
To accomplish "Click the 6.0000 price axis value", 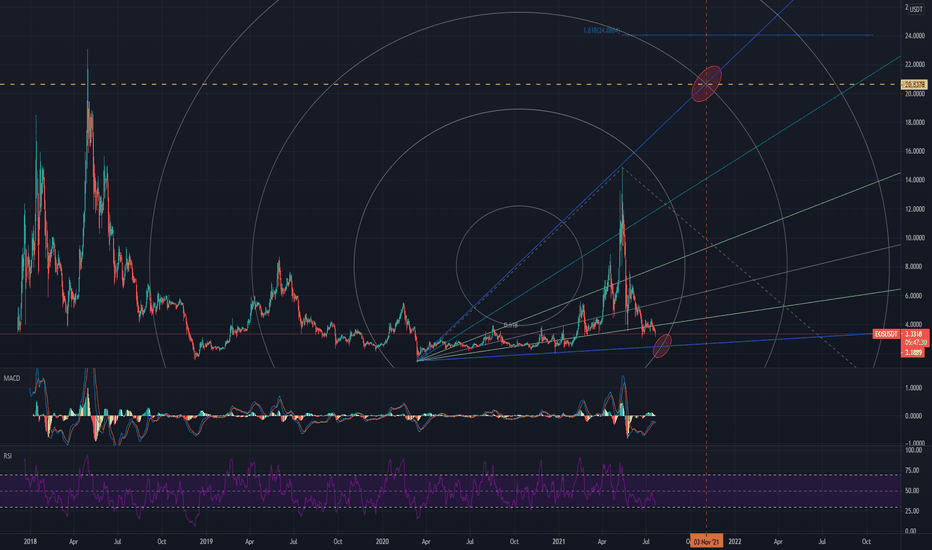I will 915,296.
